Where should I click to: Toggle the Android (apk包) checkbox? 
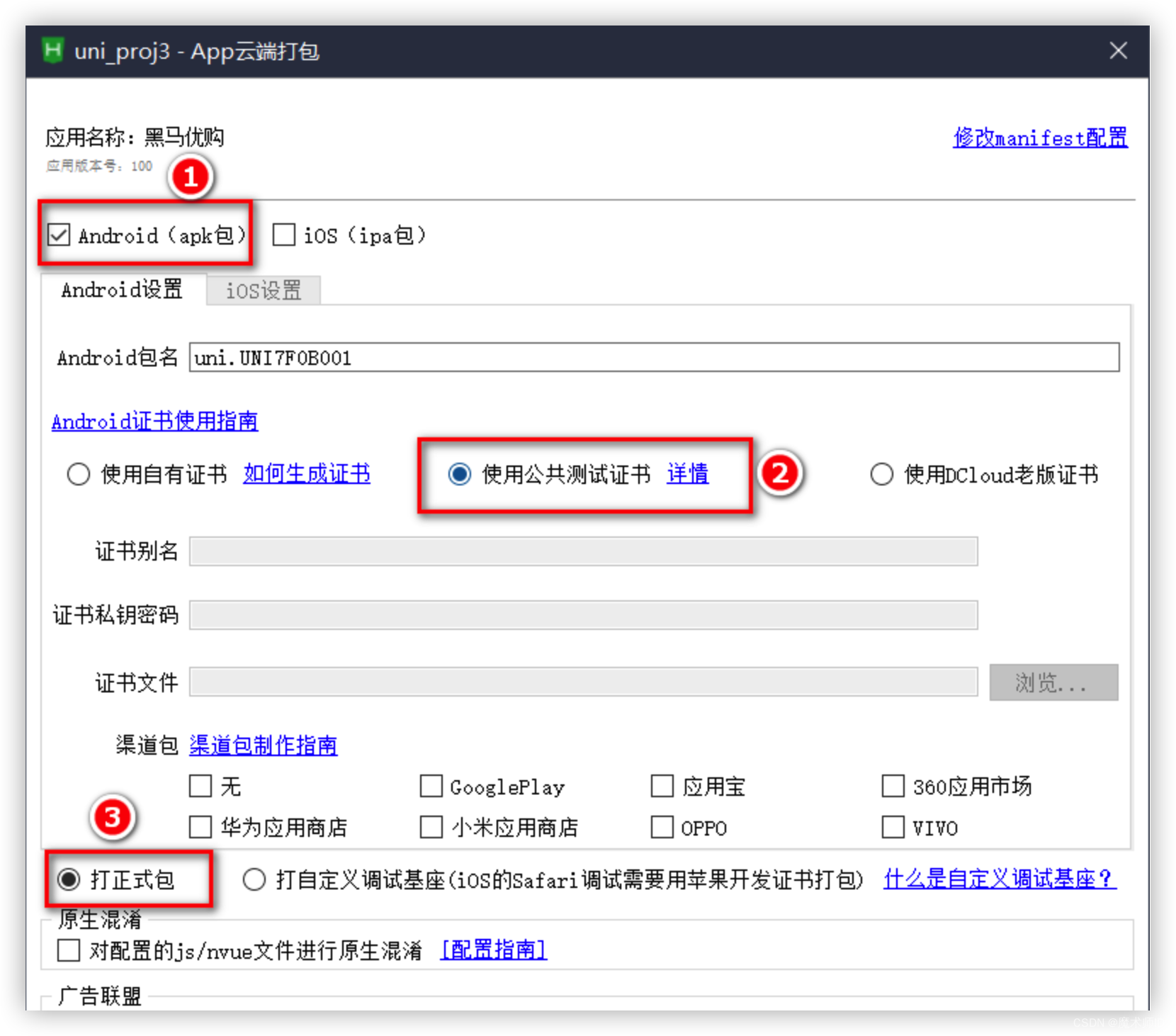(59, 235)
